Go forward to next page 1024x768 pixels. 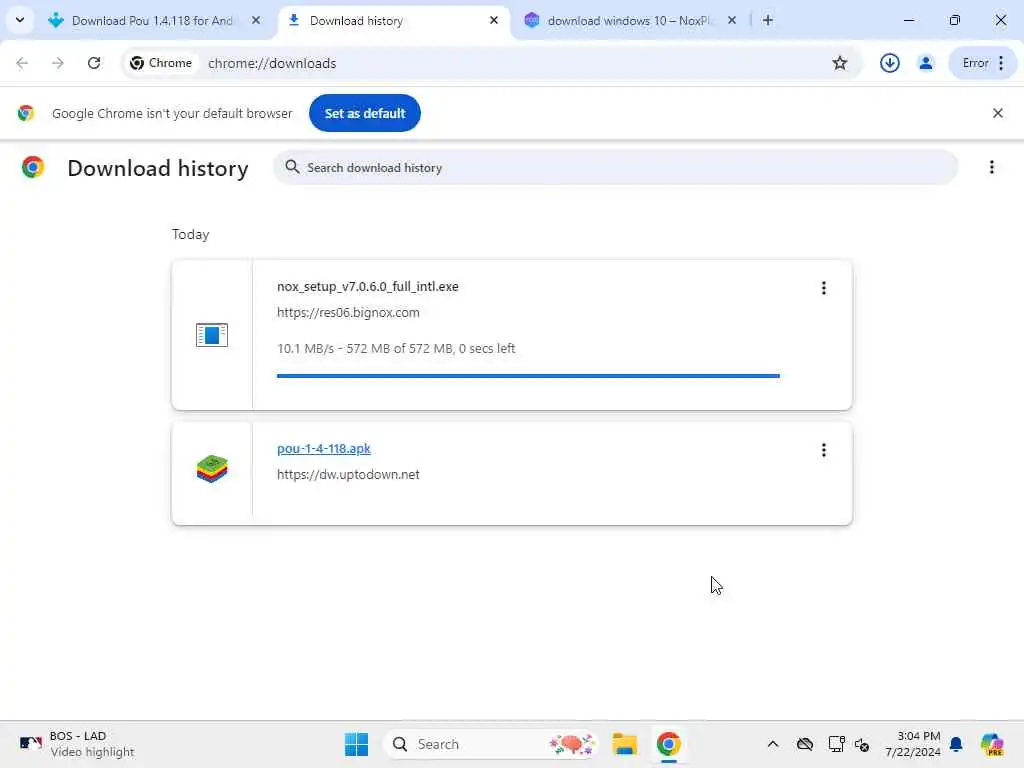click(58, 63)
